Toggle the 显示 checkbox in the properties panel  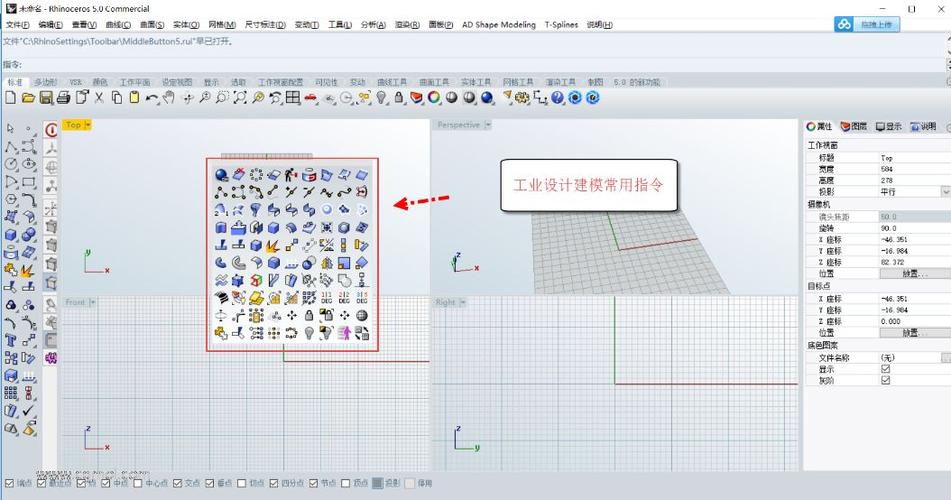pyautogui.click(x=885, y=369)
